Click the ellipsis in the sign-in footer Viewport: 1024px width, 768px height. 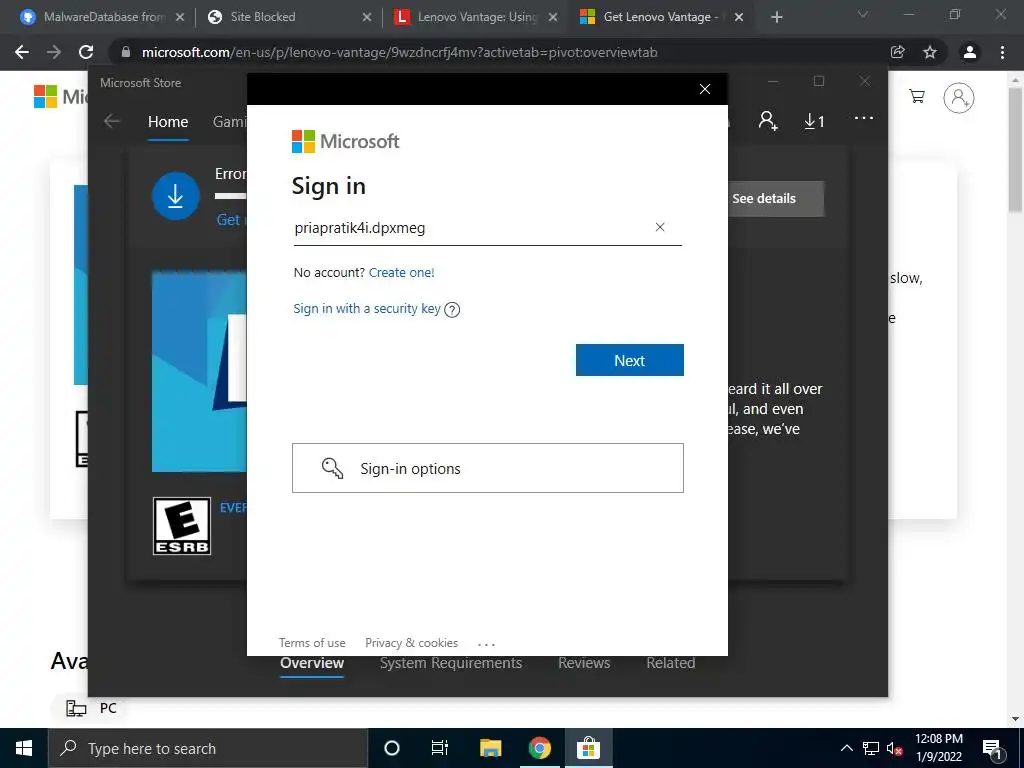pos(486,645)
